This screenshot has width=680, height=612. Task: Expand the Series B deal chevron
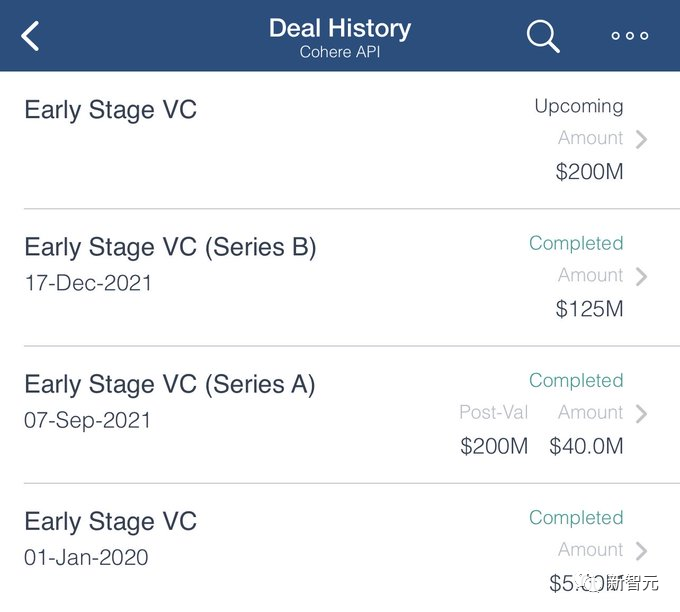[x=642, y=276]
